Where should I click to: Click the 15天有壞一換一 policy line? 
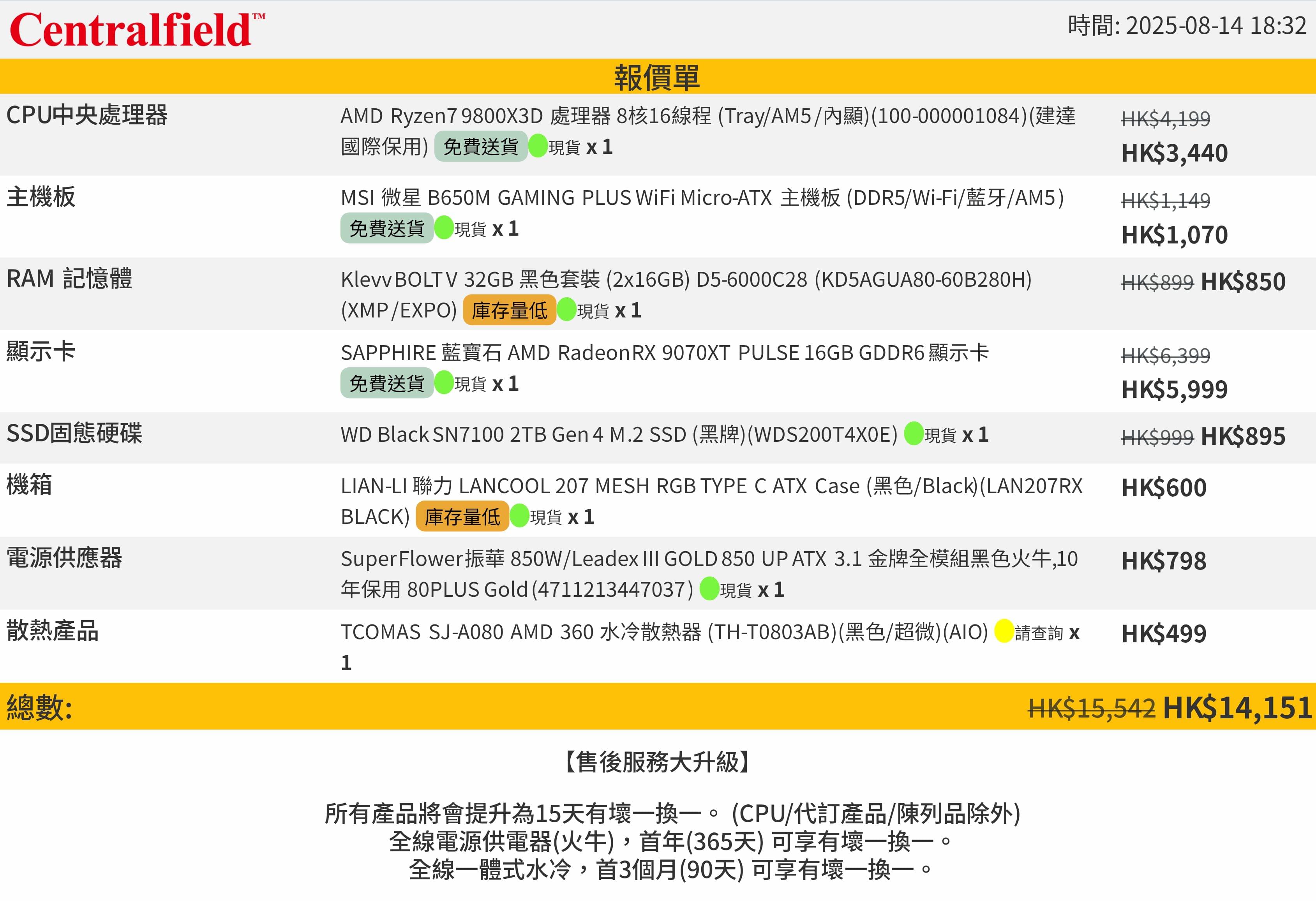coord(672,814)
